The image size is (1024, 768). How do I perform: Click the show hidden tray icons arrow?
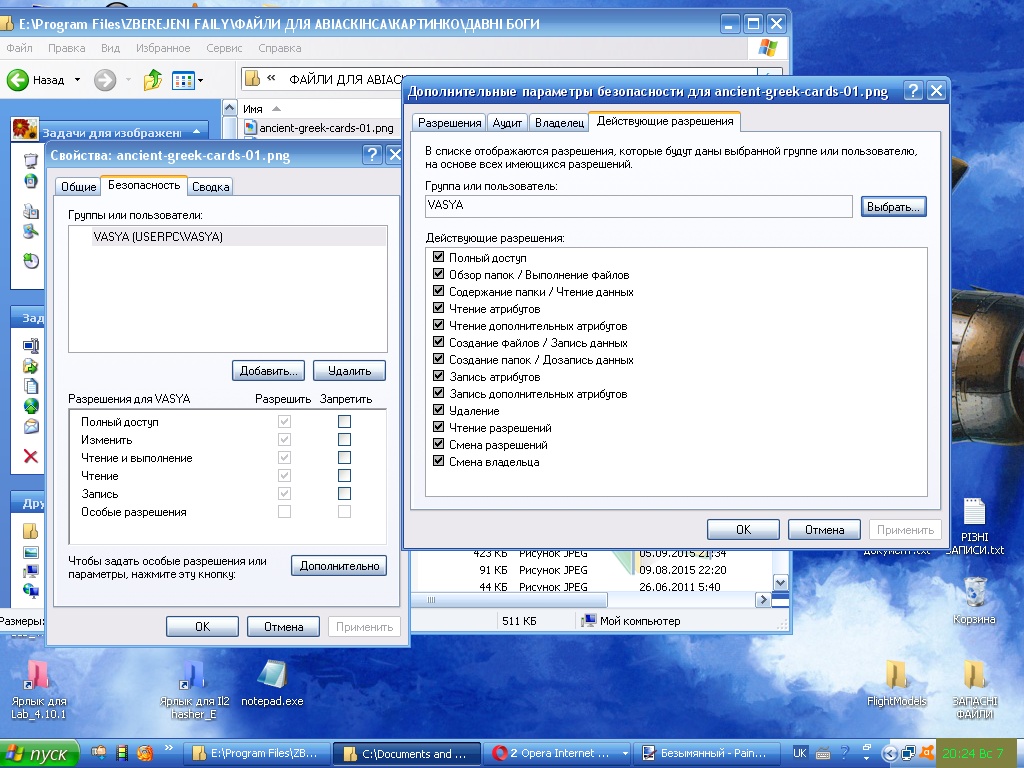click(x=889, y=753)
